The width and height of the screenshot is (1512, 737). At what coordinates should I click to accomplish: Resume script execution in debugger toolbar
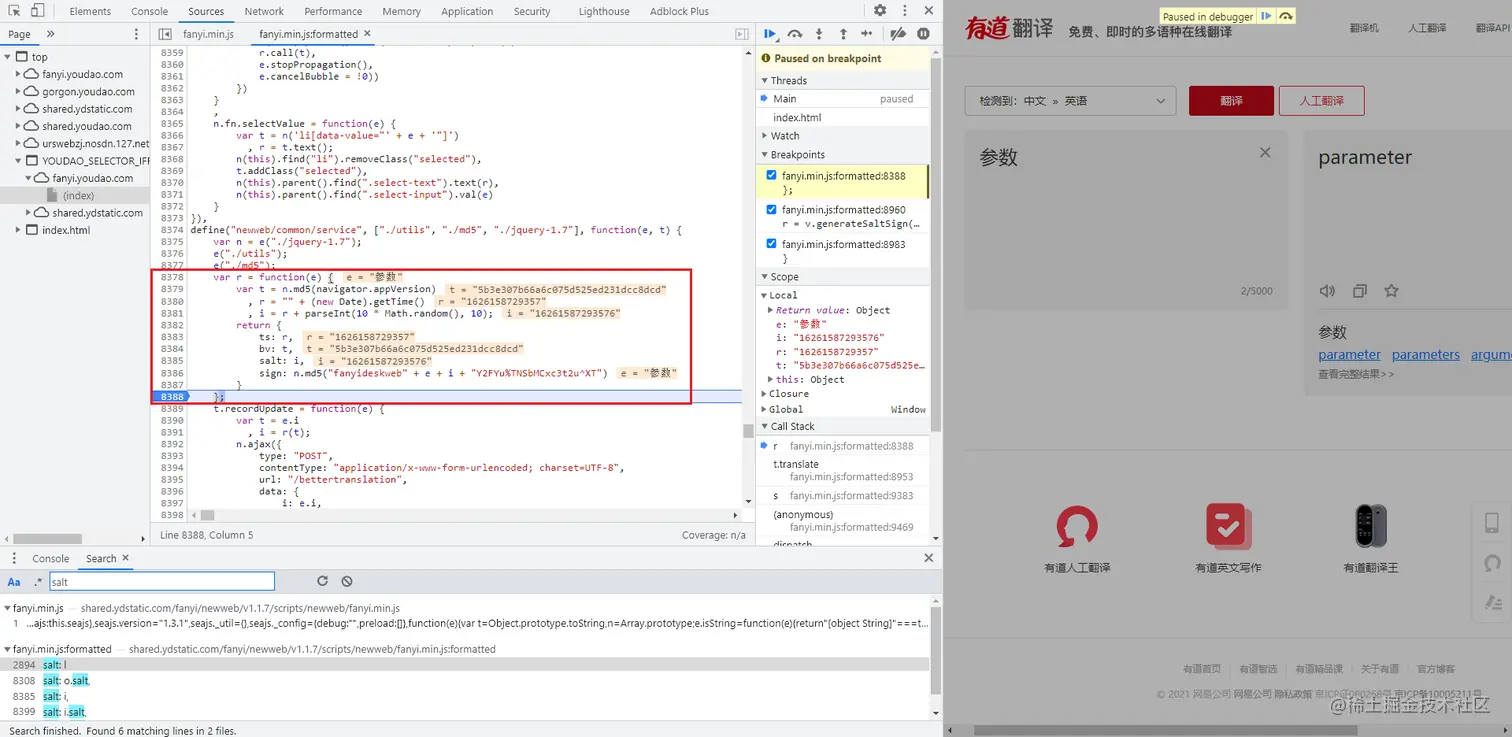pyautogui.click(x=770, y=34)
